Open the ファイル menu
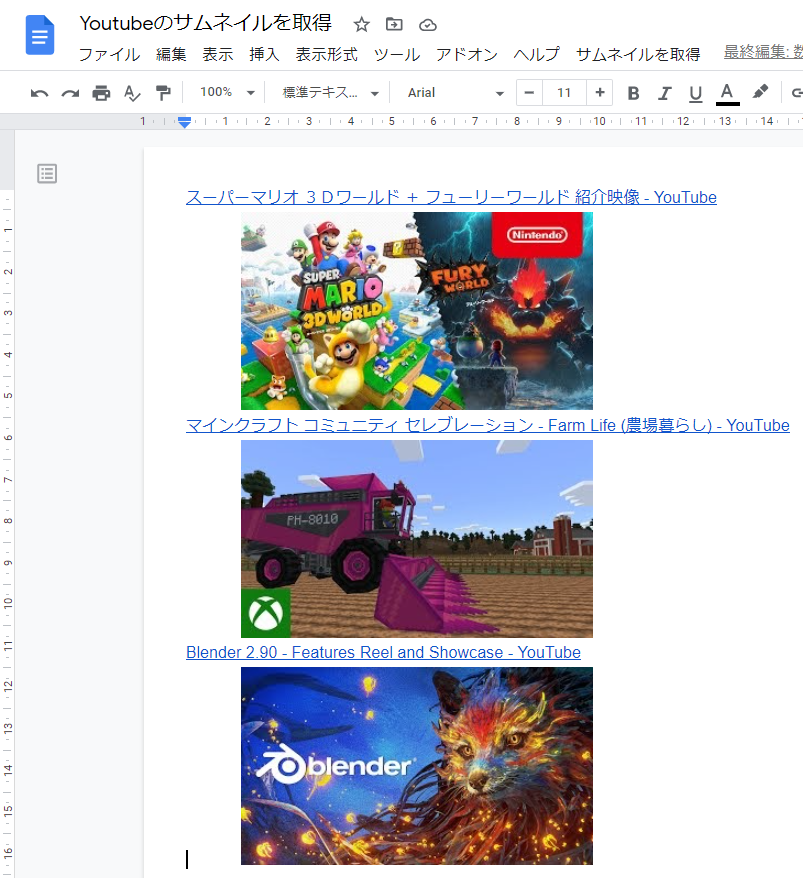 pos(109,54)
